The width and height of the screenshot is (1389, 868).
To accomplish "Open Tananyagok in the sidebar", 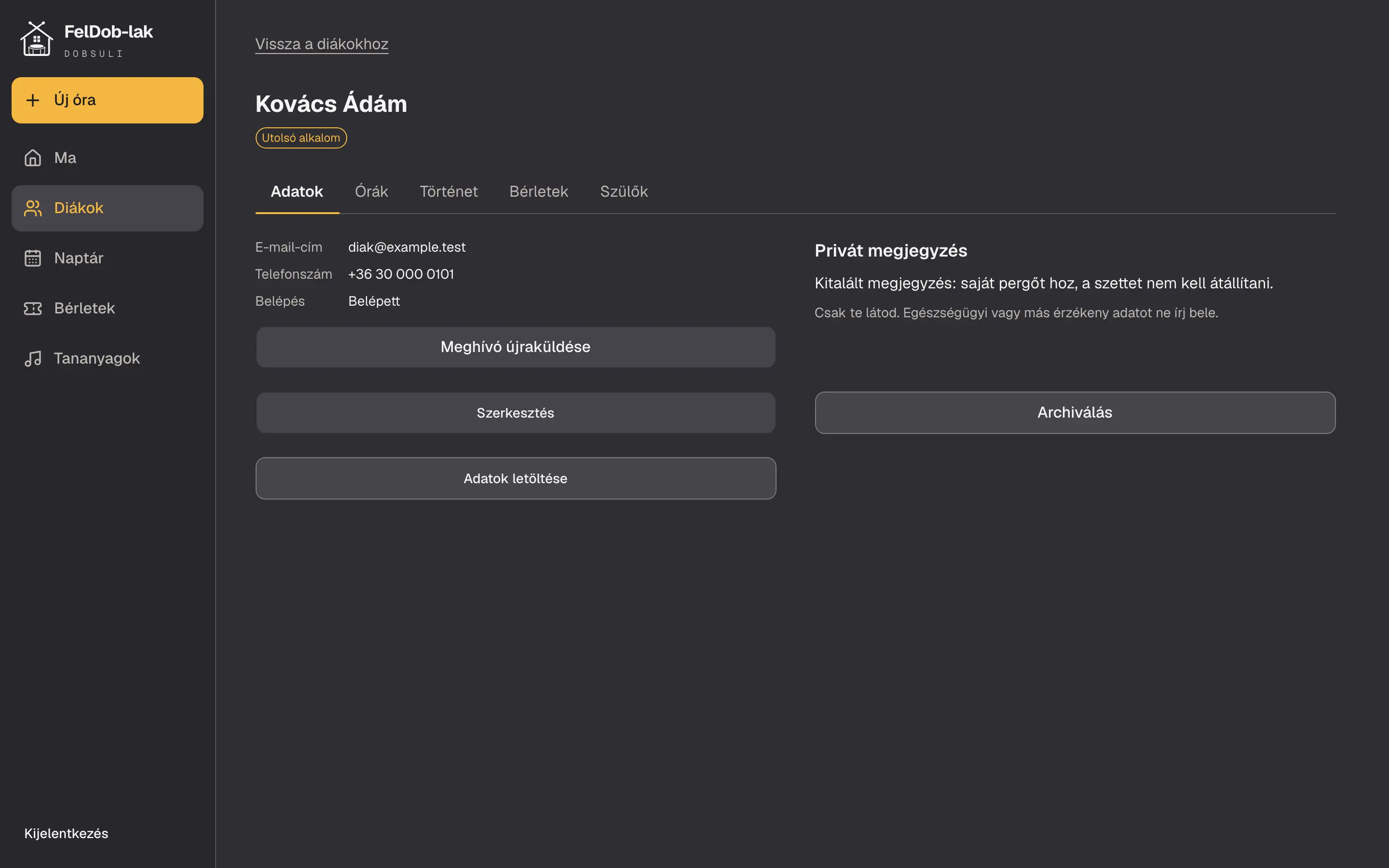I will 108,359.
